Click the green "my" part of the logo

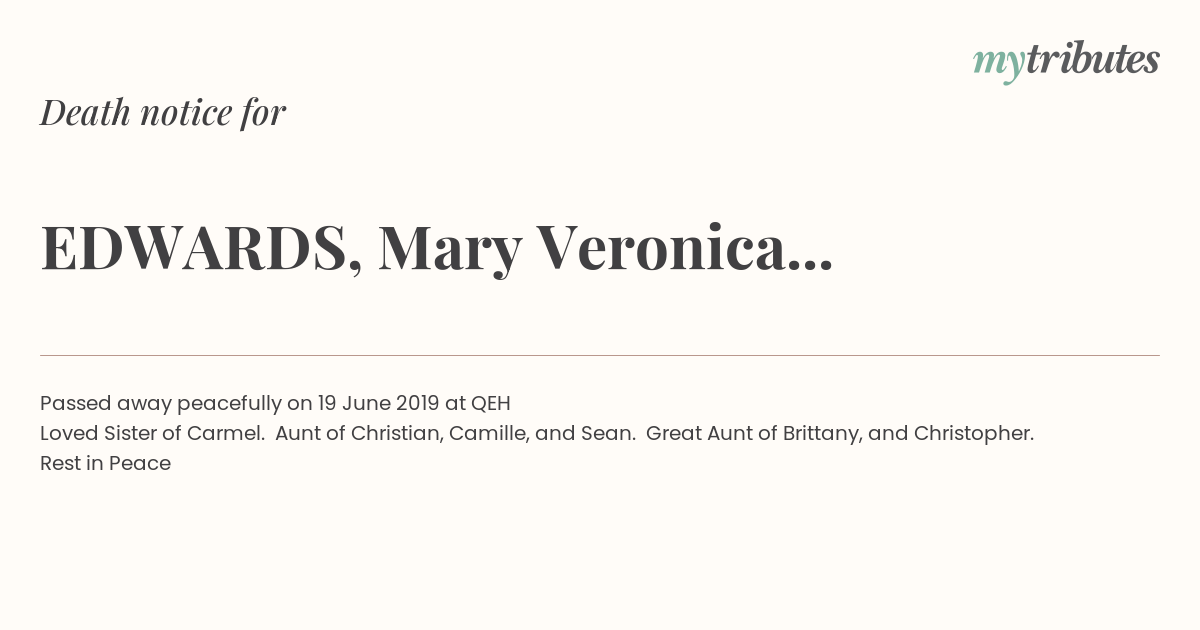[x=999, y=65]
